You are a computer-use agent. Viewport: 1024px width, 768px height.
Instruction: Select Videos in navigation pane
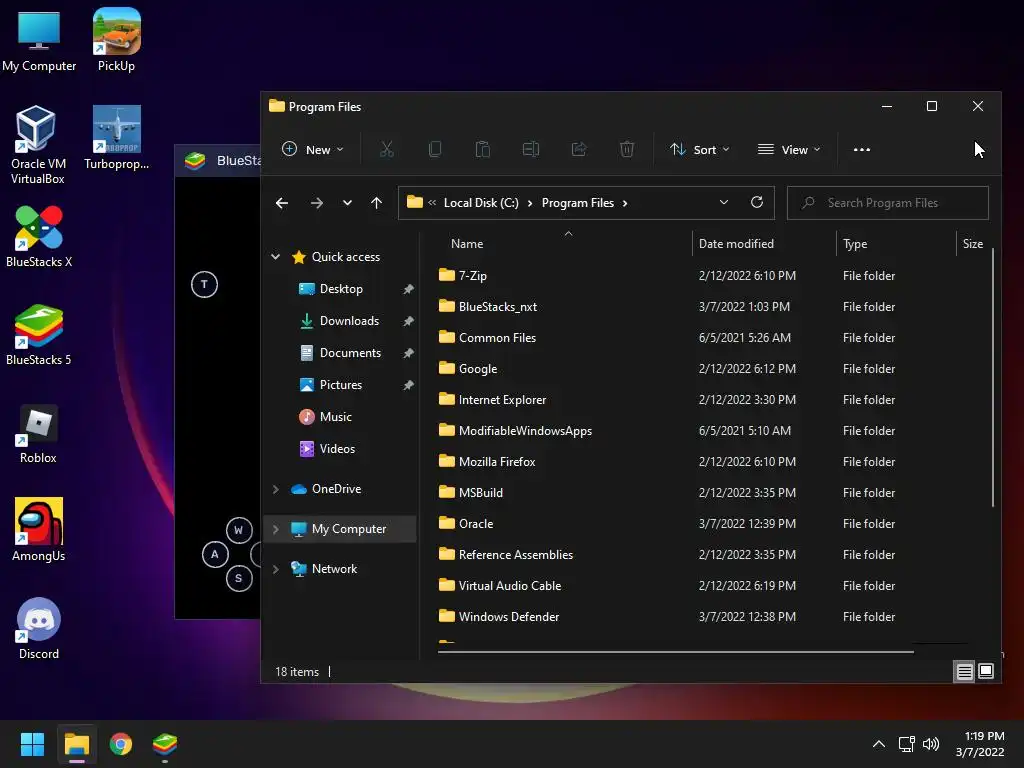pos(340,449)
